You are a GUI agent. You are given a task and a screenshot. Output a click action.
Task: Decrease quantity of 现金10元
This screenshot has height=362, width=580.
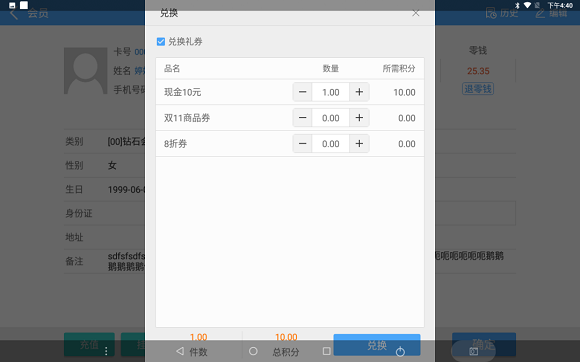coord(303,92)
